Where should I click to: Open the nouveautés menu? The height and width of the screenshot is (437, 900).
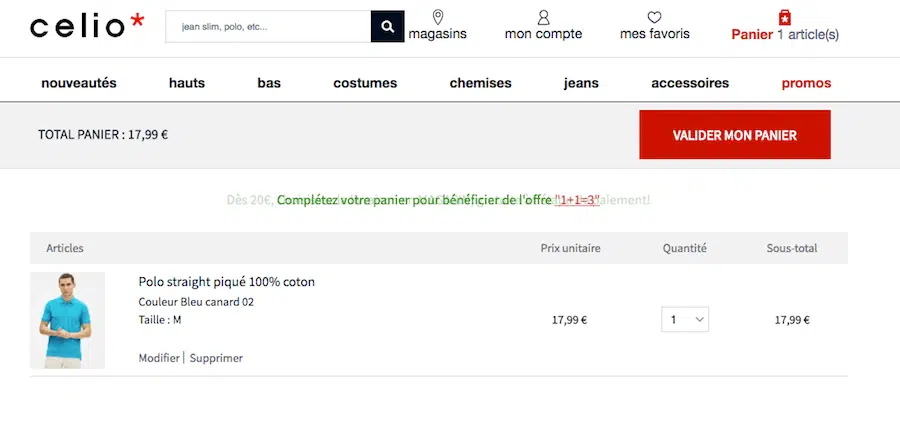(79, 83)
